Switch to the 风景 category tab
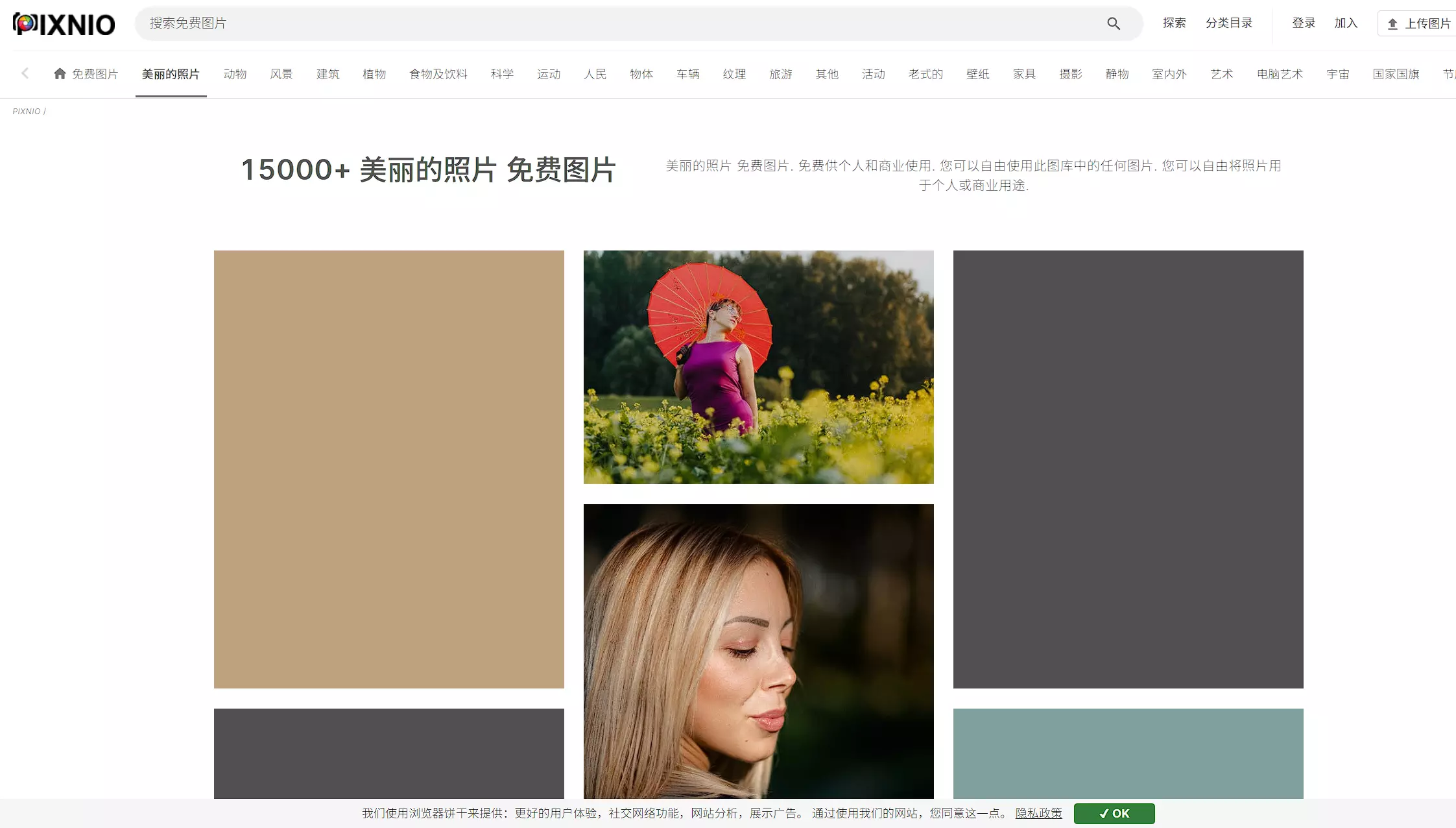The width and height of the screenshot is (1456, 828). (281, 74)
